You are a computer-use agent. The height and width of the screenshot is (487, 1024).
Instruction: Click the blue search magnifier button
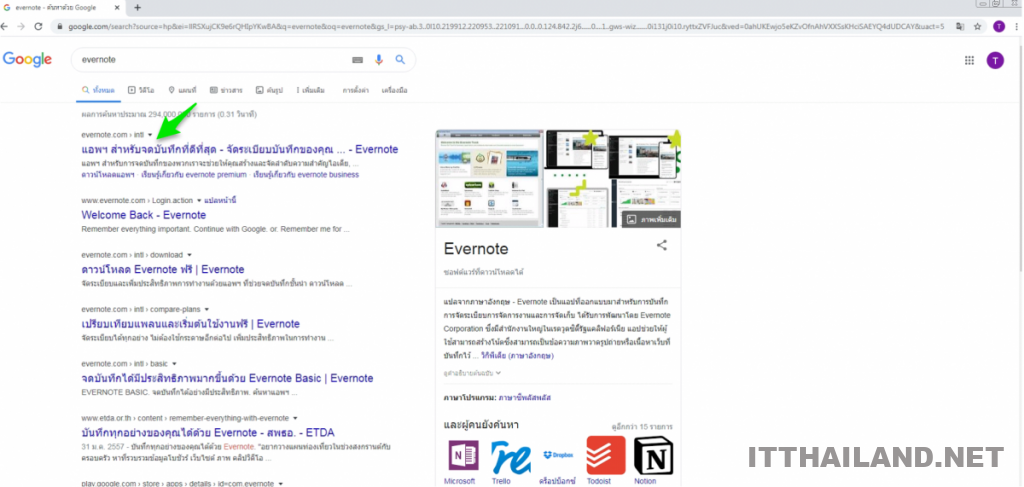[400, 60]
